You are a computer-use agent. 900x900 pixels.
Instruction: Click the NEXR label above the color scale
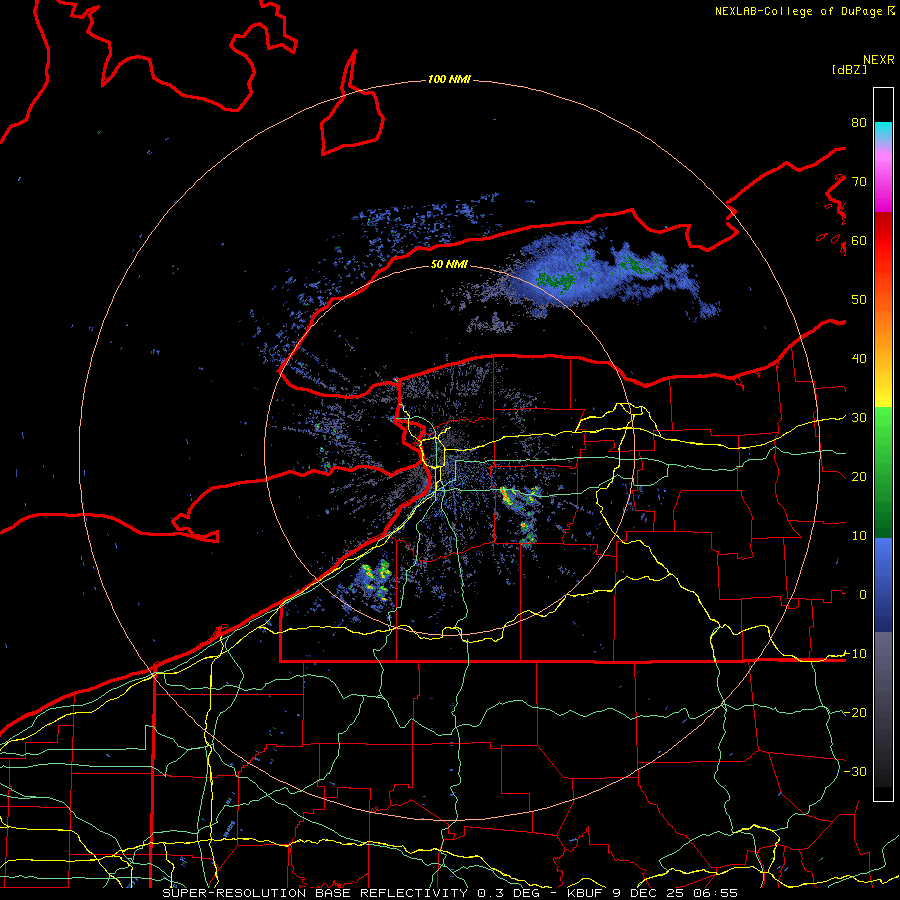click(x=879, y=60)
